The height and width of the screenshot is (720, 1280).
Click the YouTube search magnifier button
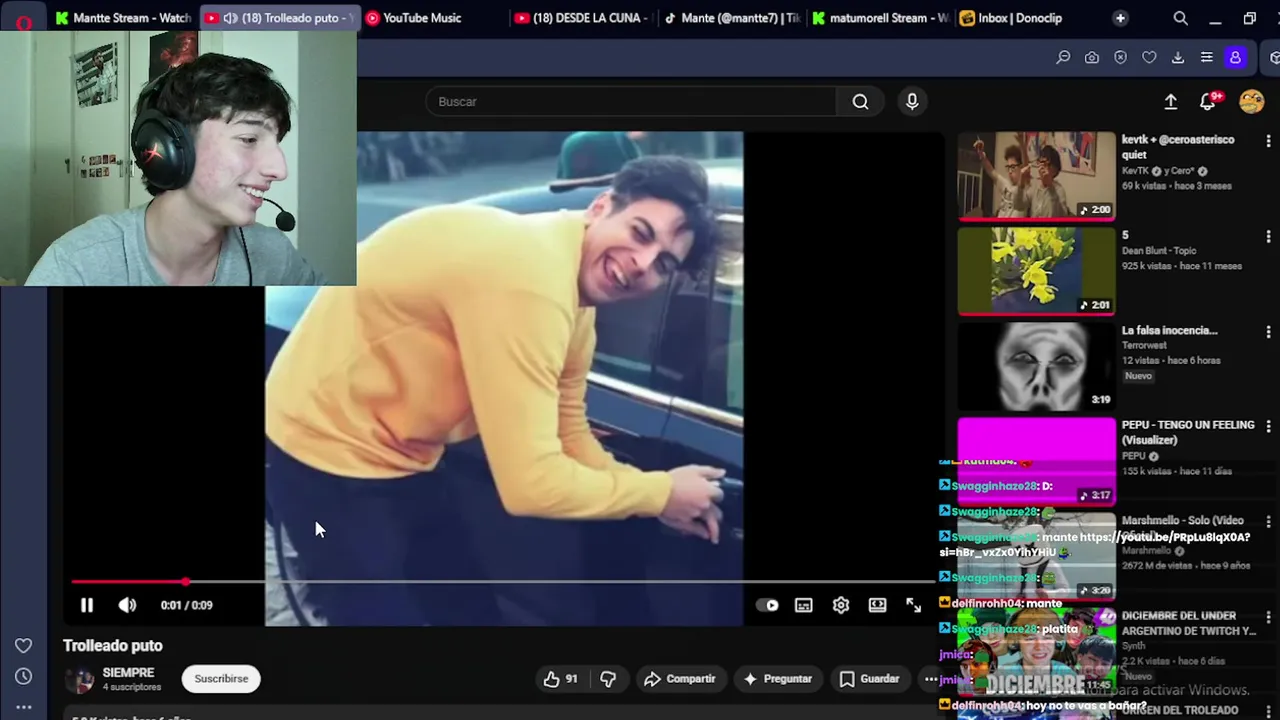point(860,102)
